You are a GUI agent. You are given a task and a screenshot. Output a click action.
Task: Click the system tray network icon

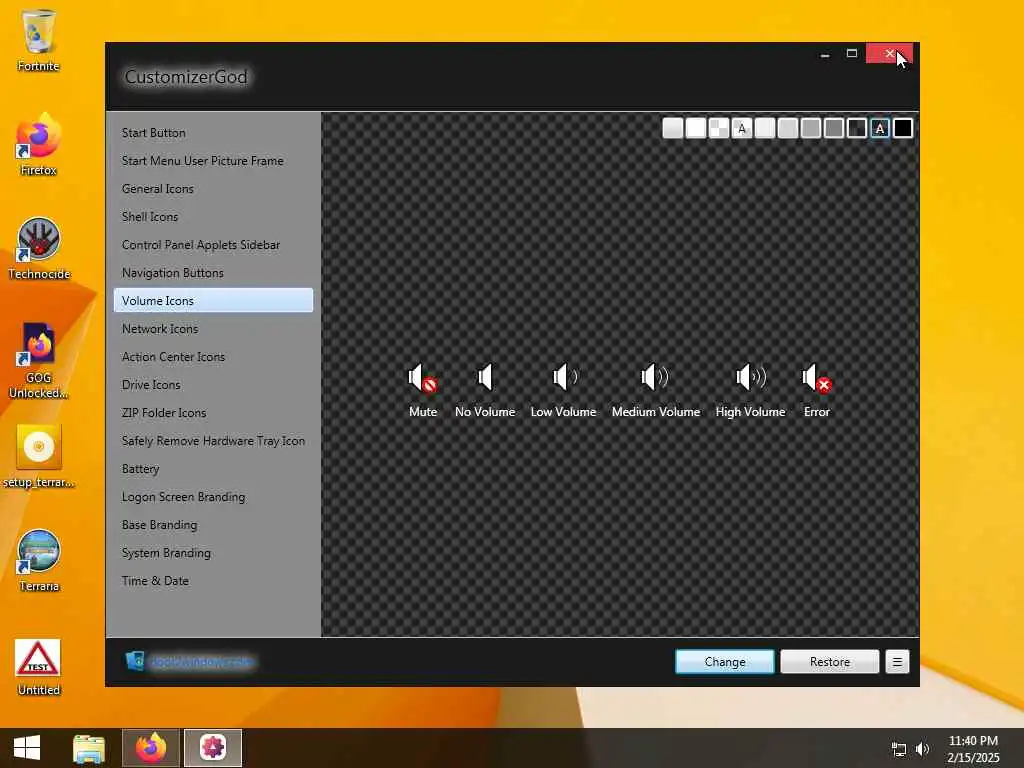[x=899, y=749]
